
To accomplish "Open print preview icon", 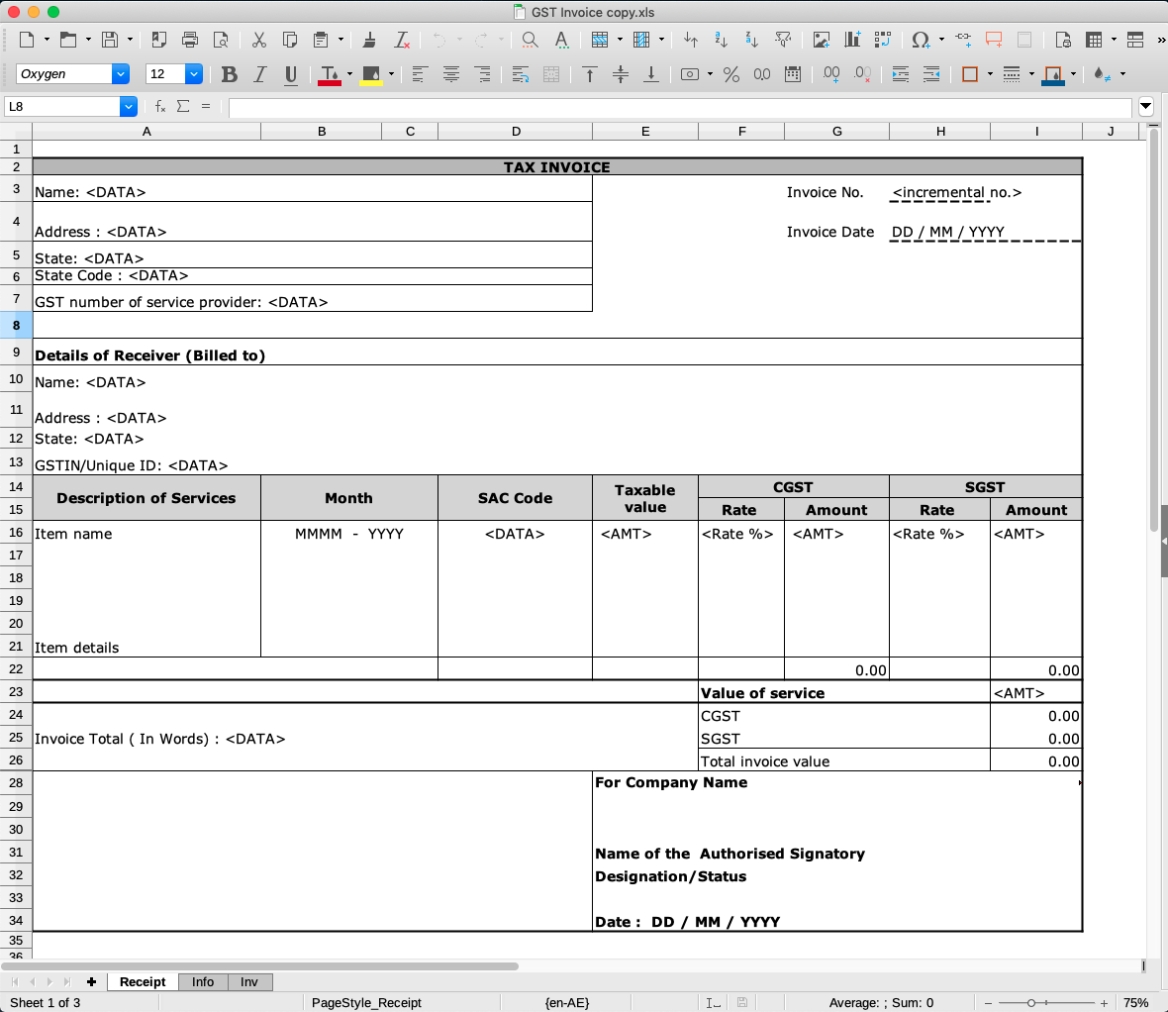I will pyautogui.click(x=220, y=39).
